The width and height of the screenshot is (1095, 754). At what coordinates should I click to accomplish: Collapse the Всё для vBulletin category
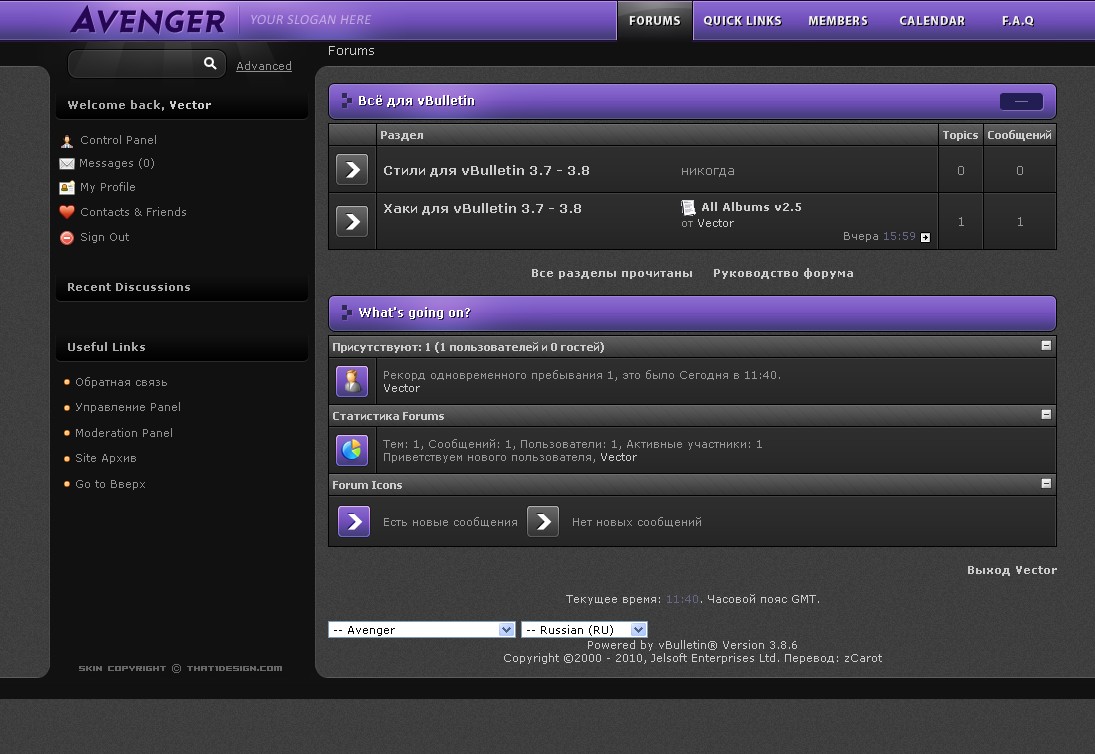coord(1021,101)
